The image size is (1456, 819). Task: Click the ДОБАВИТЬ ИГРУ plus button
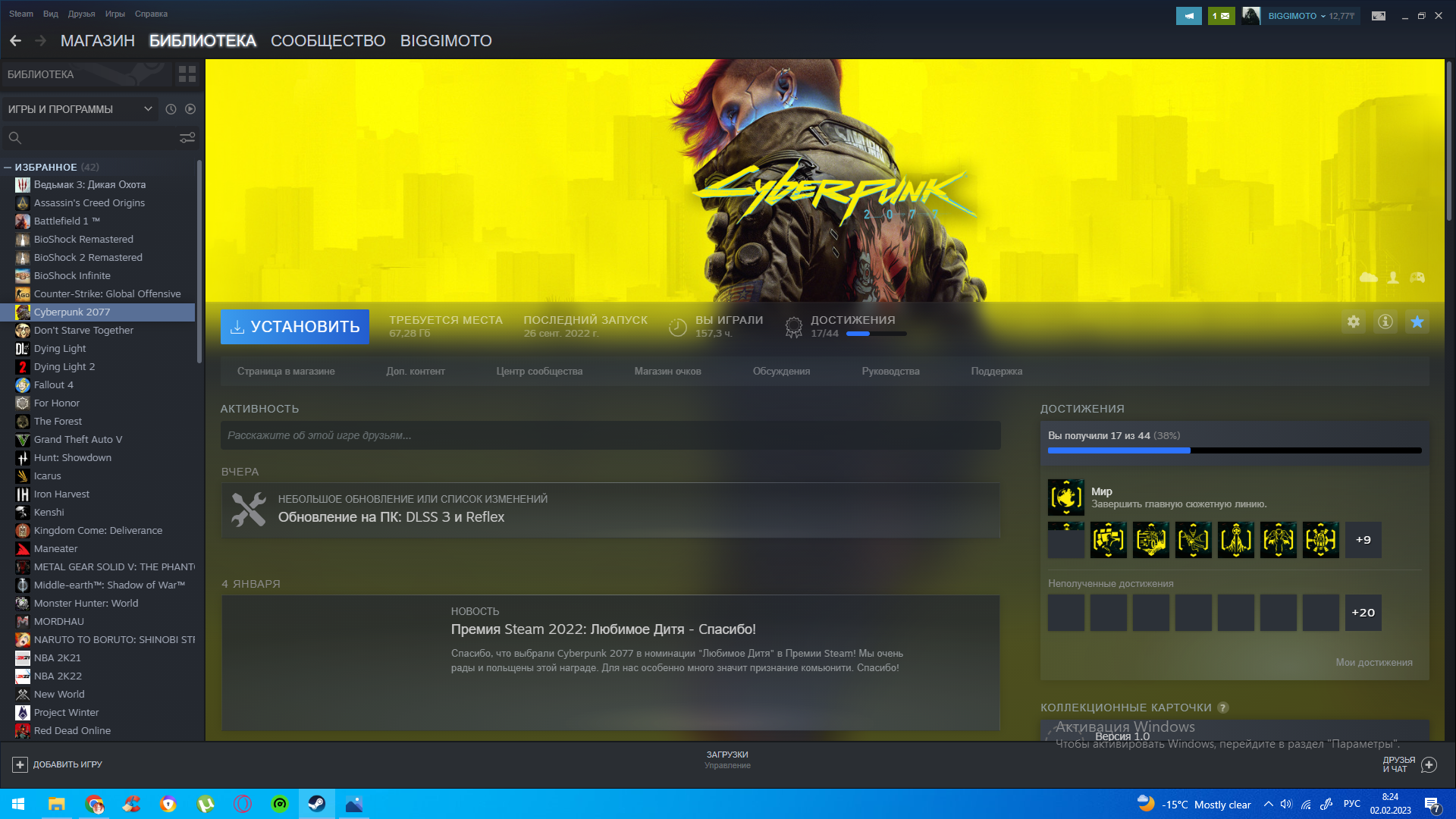pos(20,764)
